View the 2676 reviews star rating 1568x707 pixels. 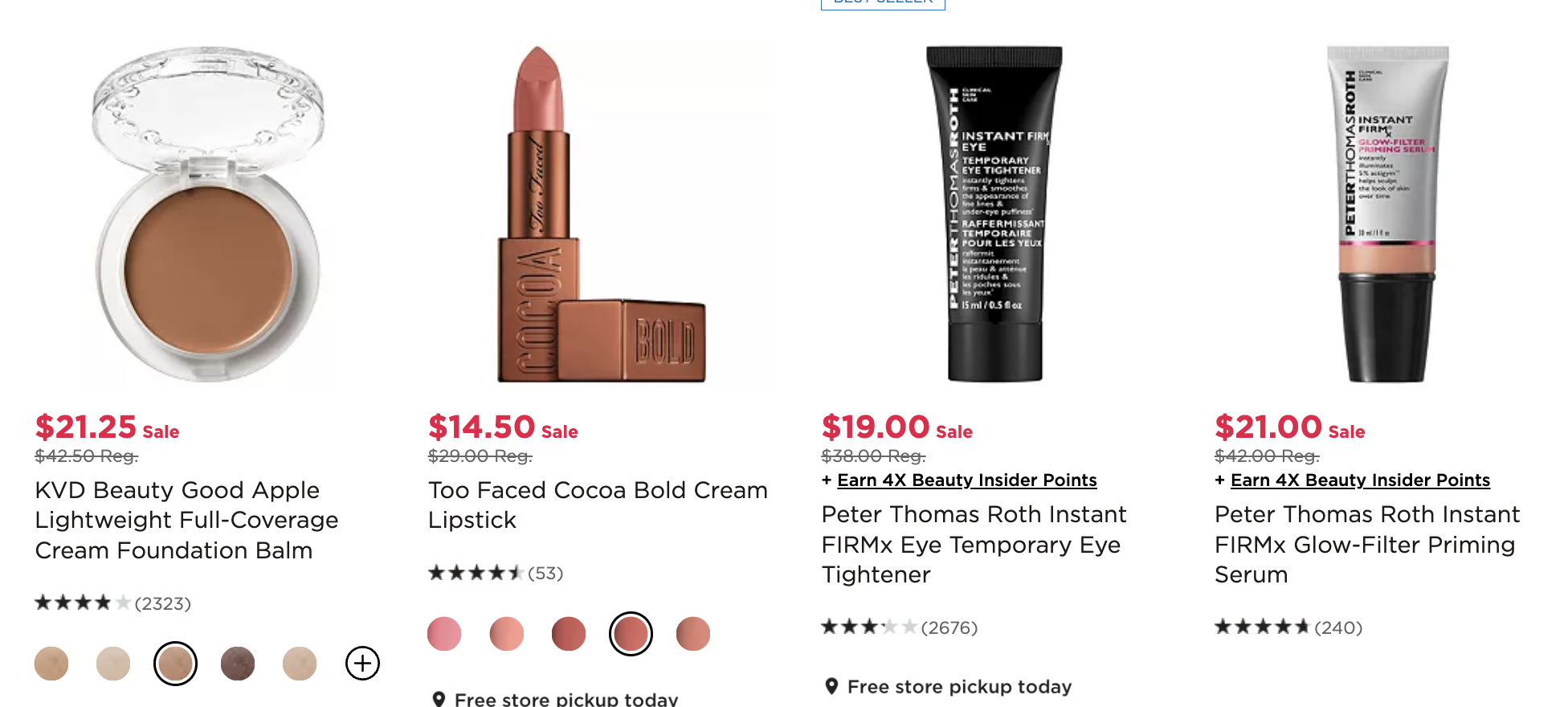click(868, 627)
